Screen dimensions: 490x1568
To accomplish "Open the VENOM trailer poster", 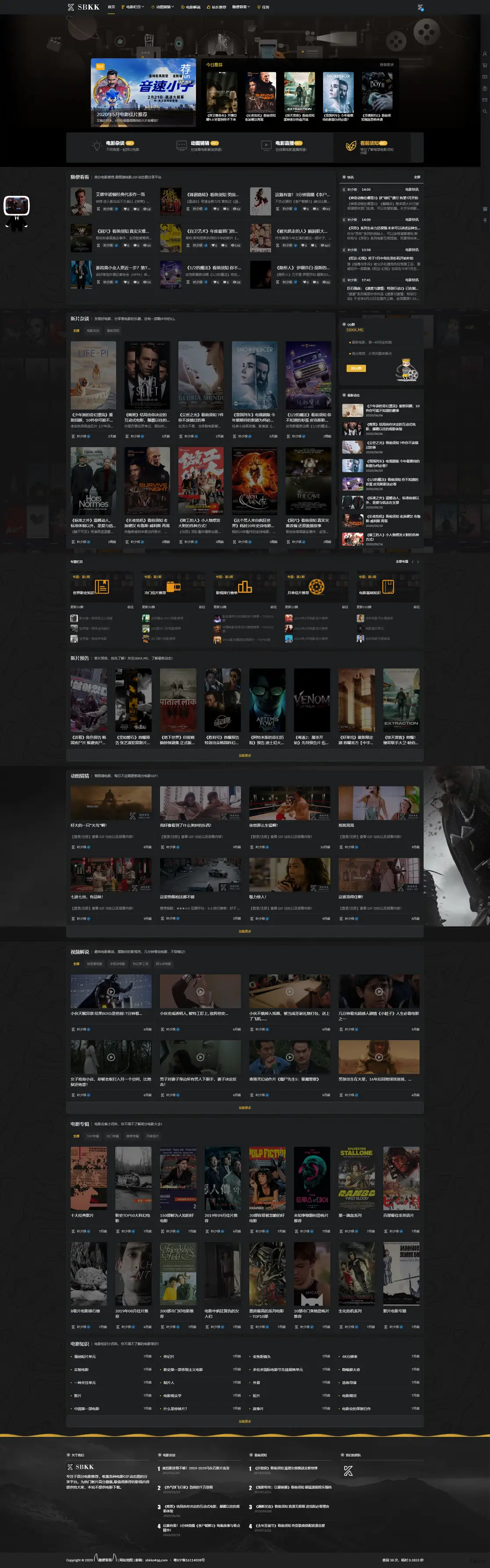I will click(312, 700).
